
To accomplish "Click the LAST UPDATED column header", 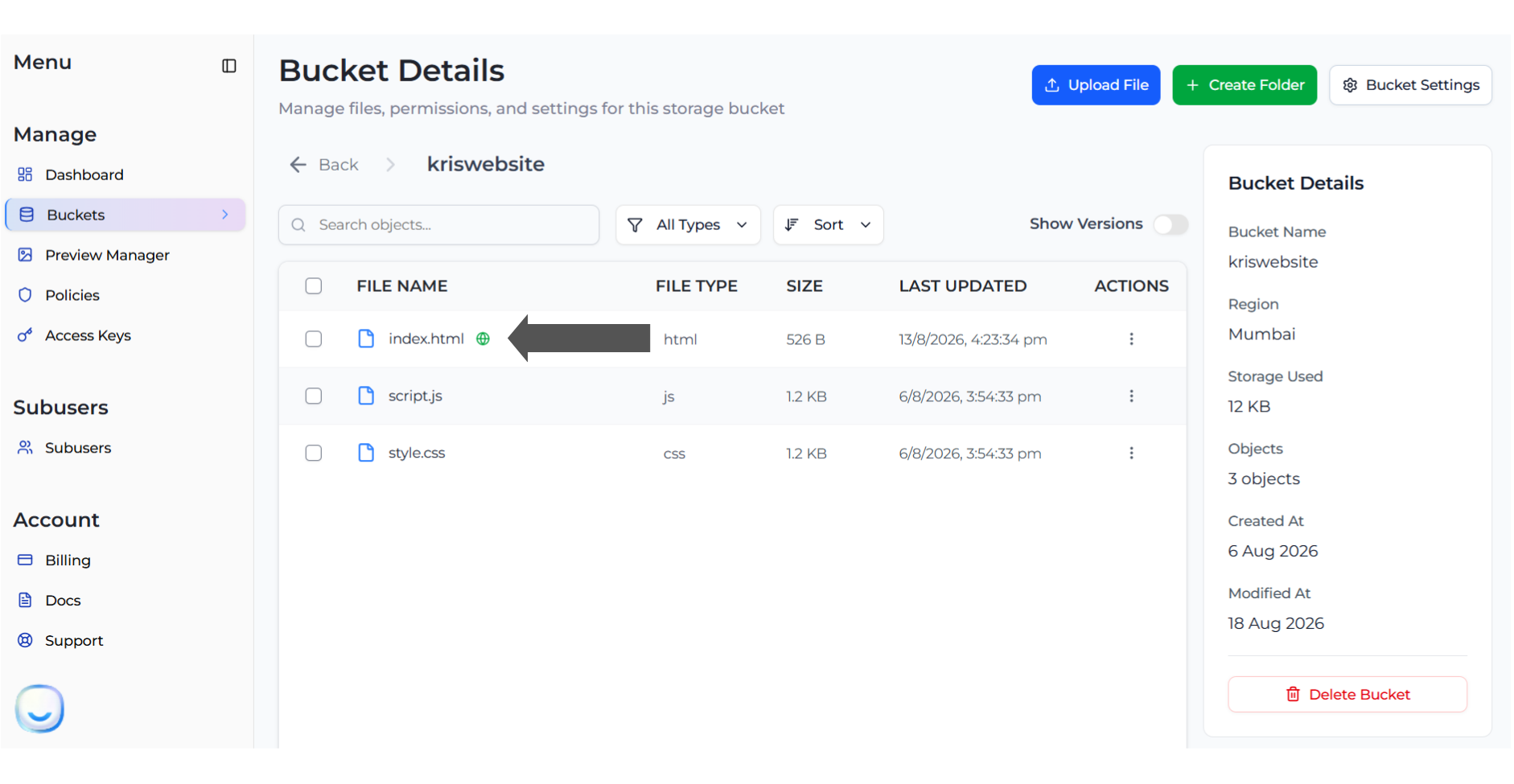I will coord(963,286).
